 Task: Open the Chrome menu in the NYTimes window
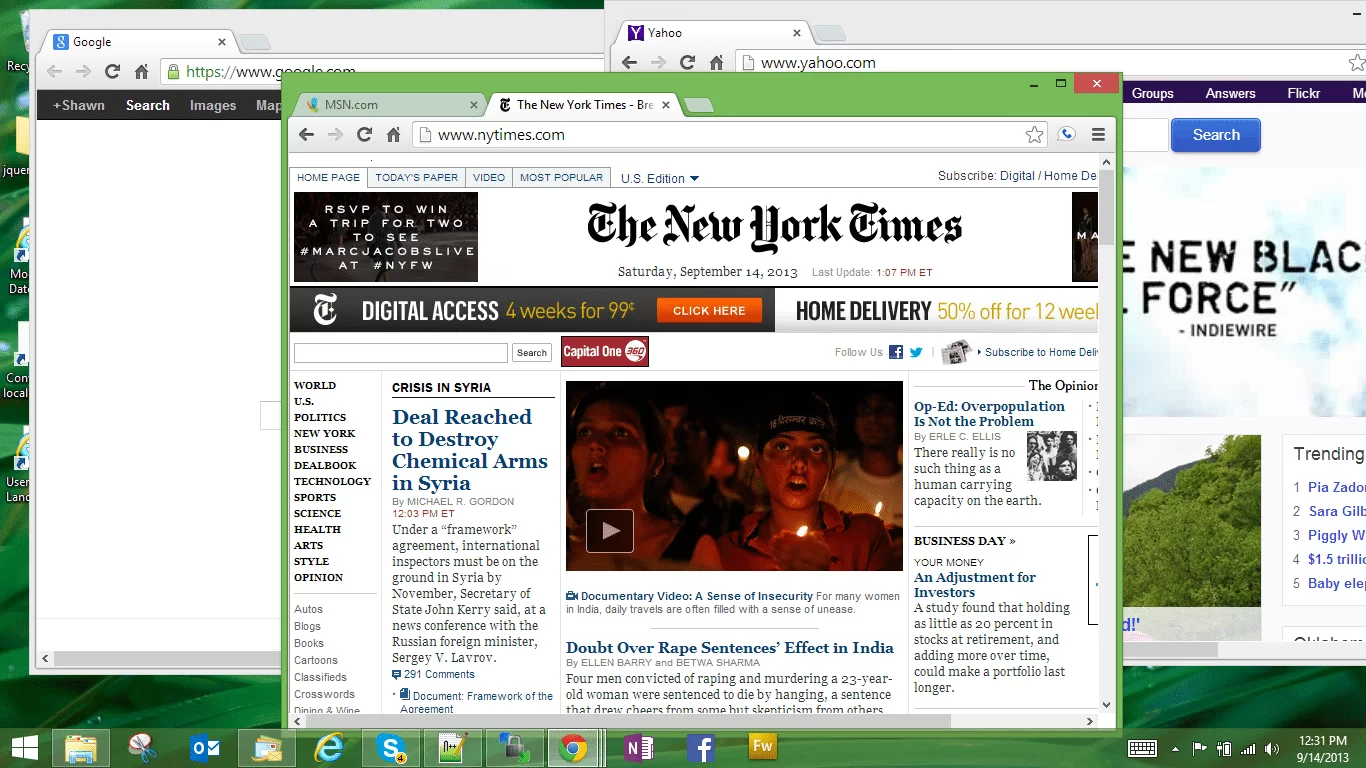[x=1098, y=135]
